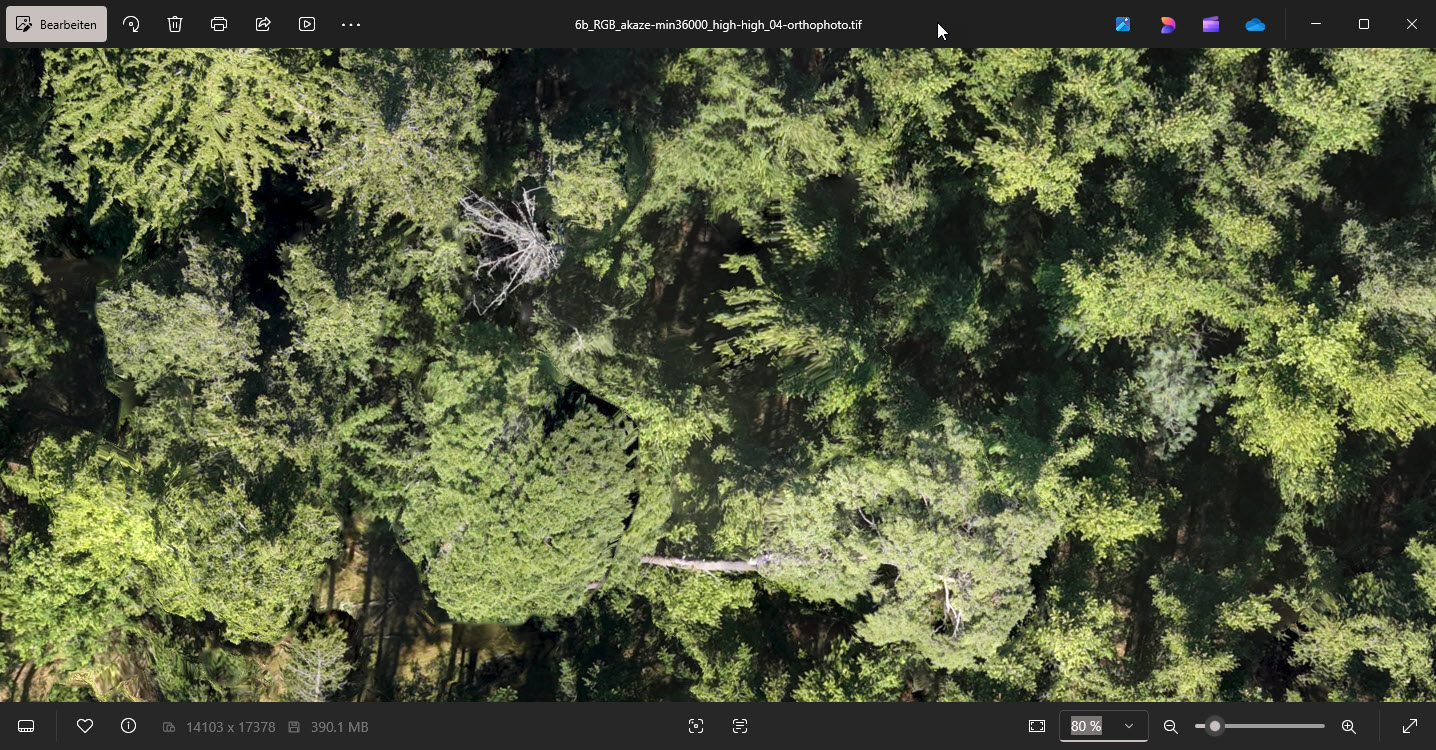Enter fullscreen mode
The height and width of the screenshot is (750, 1436).
click(1410, 726)
